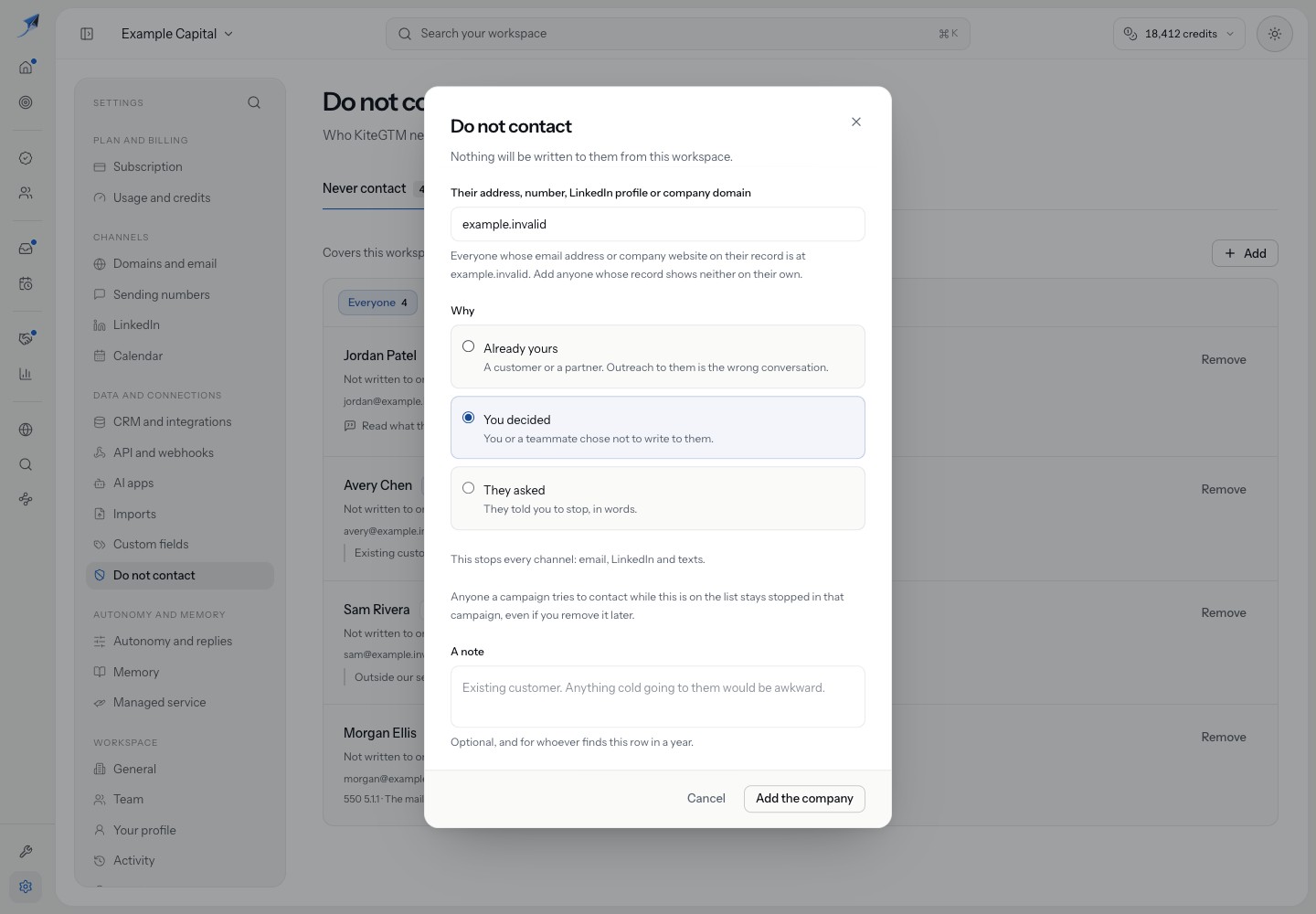Select the "You decided" reason
The image size is (1316, 914).
(658, 428)
